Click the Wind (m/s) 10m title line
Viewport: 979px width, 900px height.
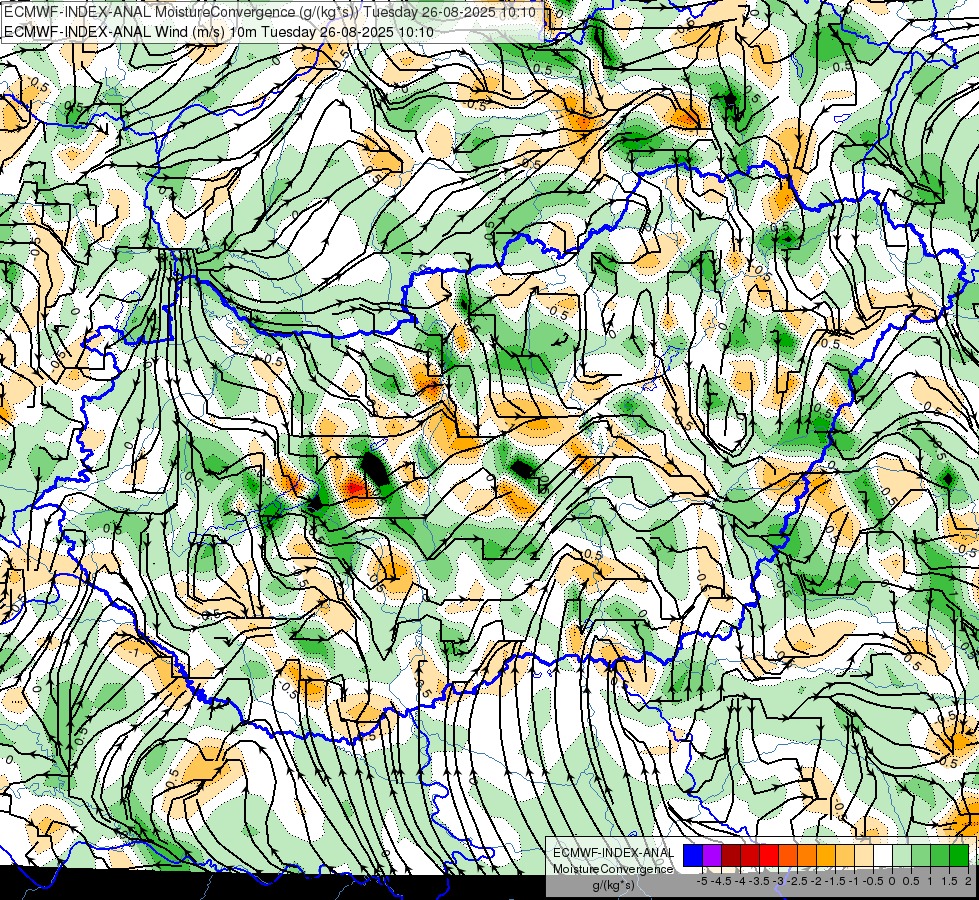pos(219,32)
